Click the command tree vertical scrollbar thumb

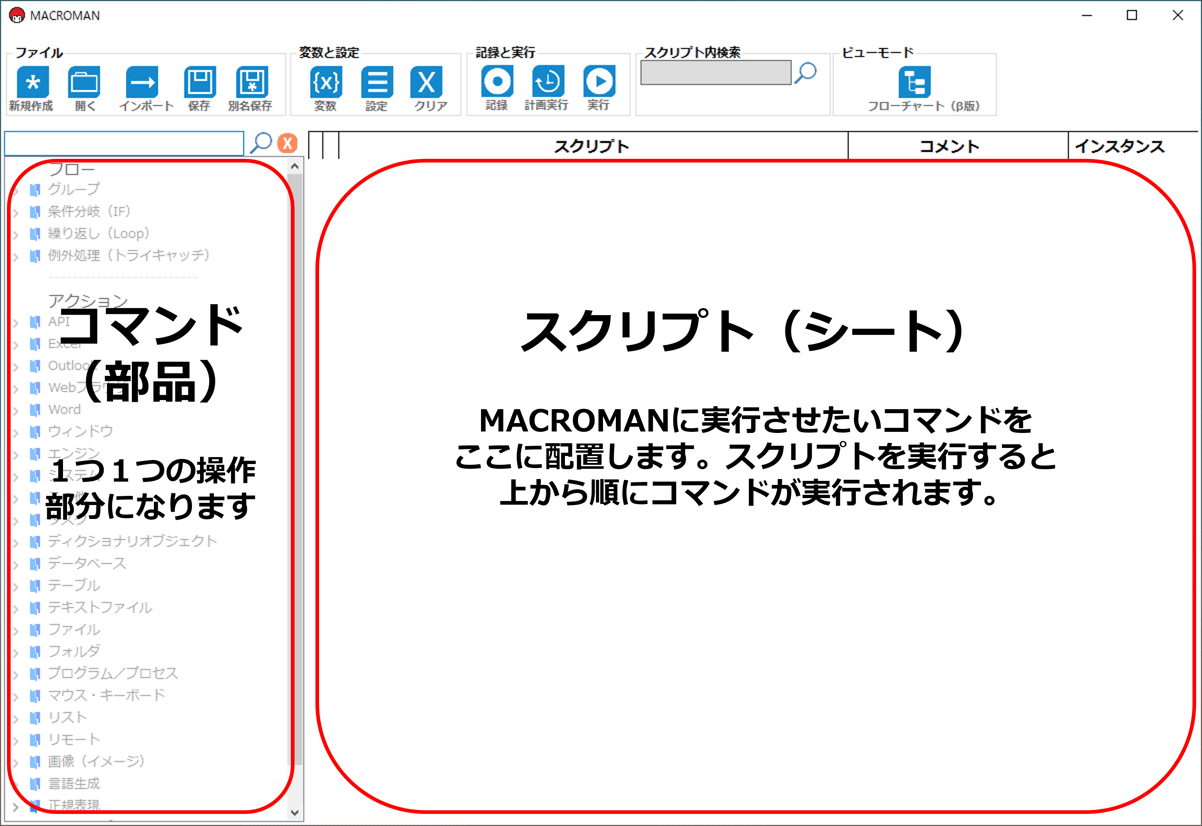coord(295,470)
